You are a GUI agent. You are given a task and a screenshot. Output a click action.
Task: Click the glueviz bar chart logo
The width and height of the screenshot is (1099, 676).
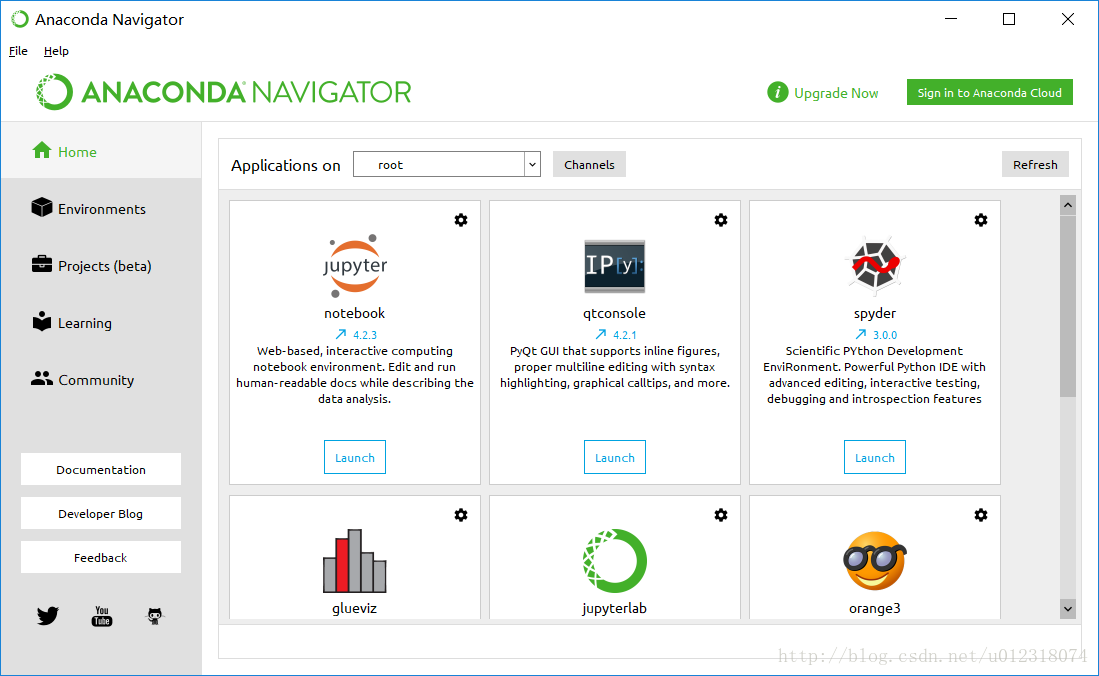355,561
